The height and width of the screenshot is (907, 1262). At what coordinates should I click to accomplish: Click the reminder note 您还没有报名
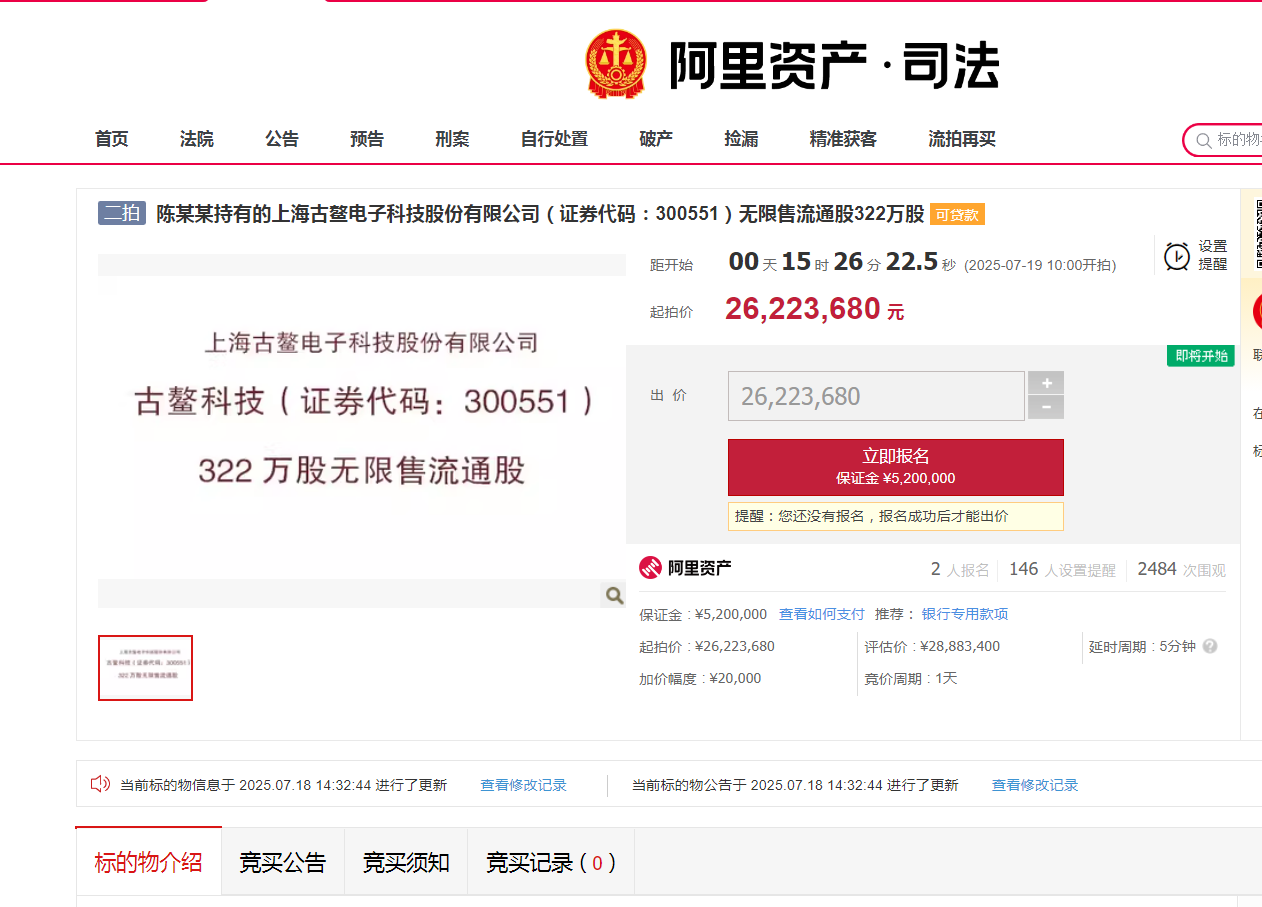click(896, 516)
